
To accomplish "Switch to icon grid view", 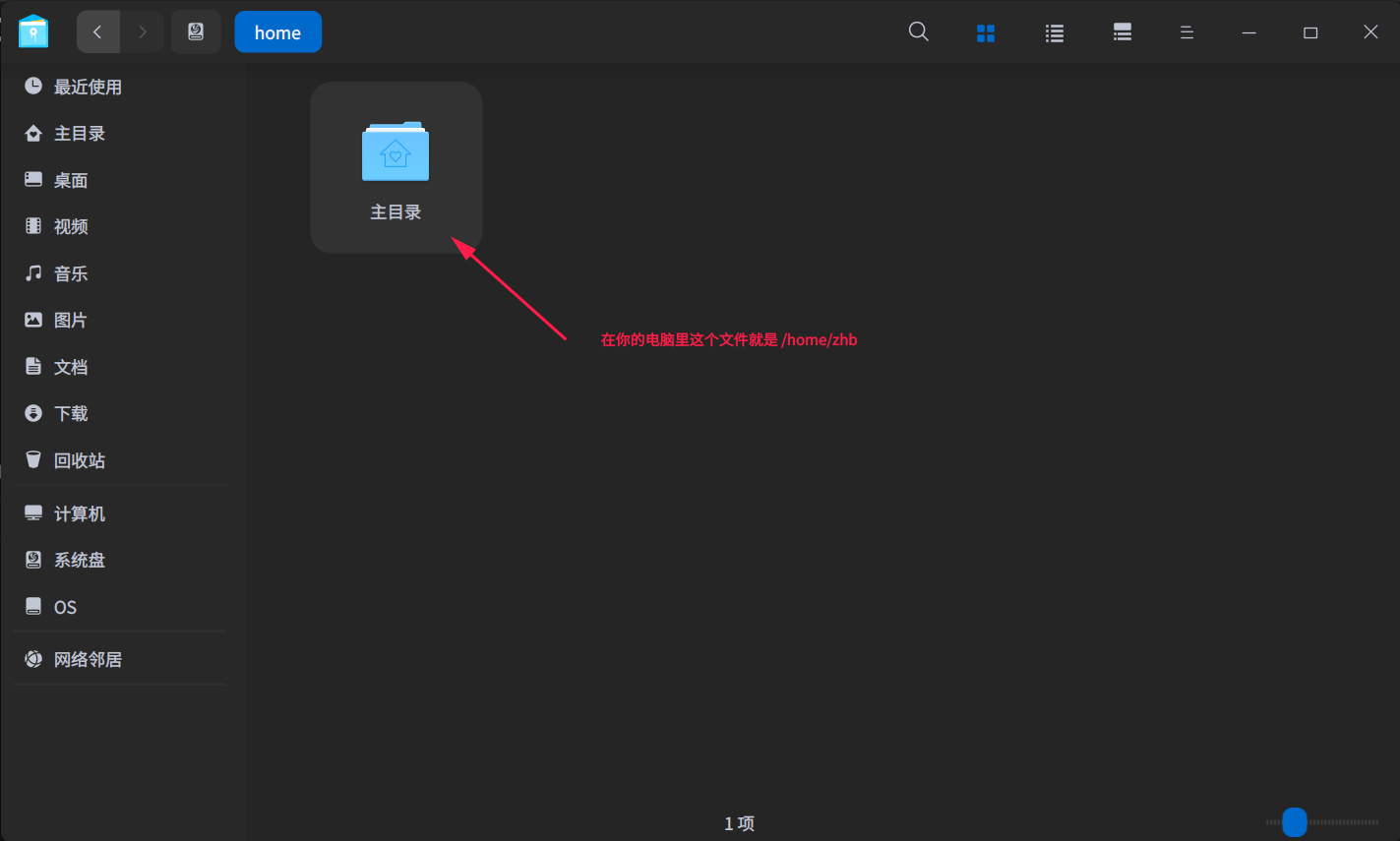I will point(985,32).
